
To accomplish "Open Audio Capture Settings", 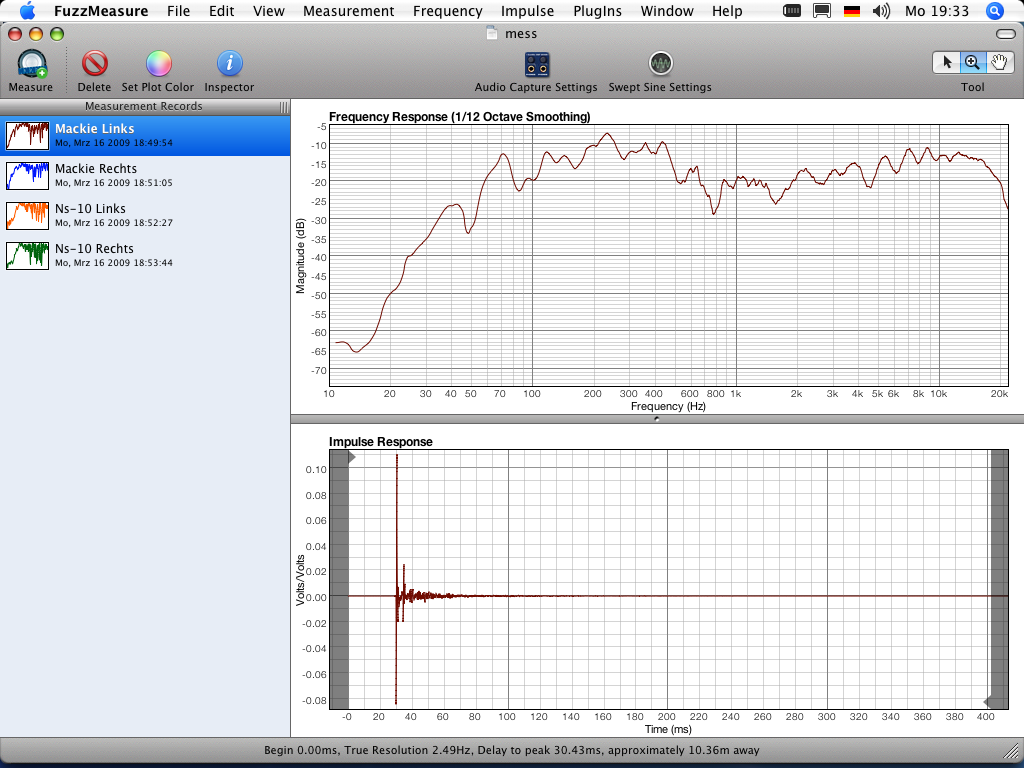I will point(536,65).
